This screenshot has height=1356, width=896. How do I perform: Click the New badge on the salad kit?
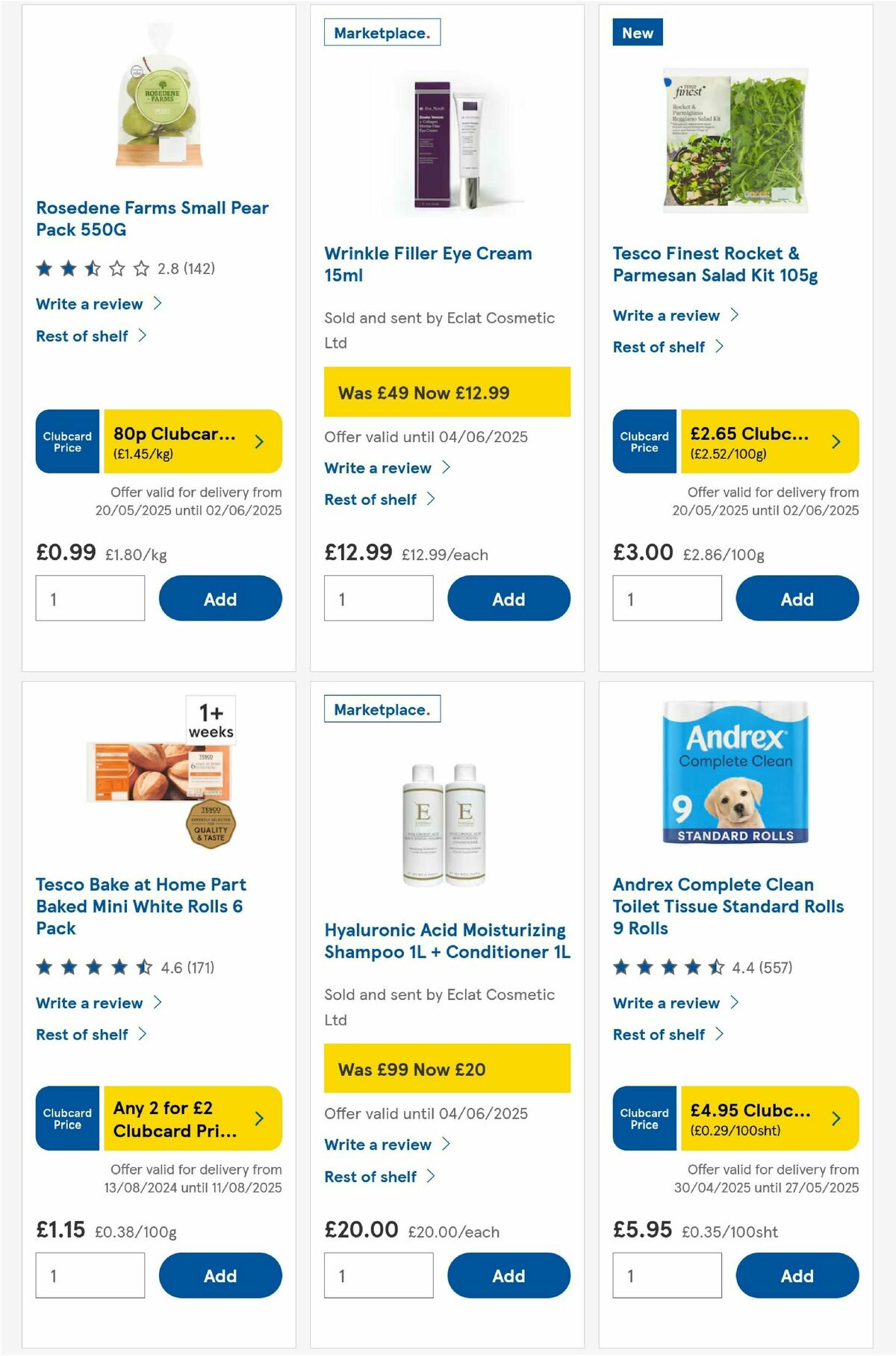636,32
